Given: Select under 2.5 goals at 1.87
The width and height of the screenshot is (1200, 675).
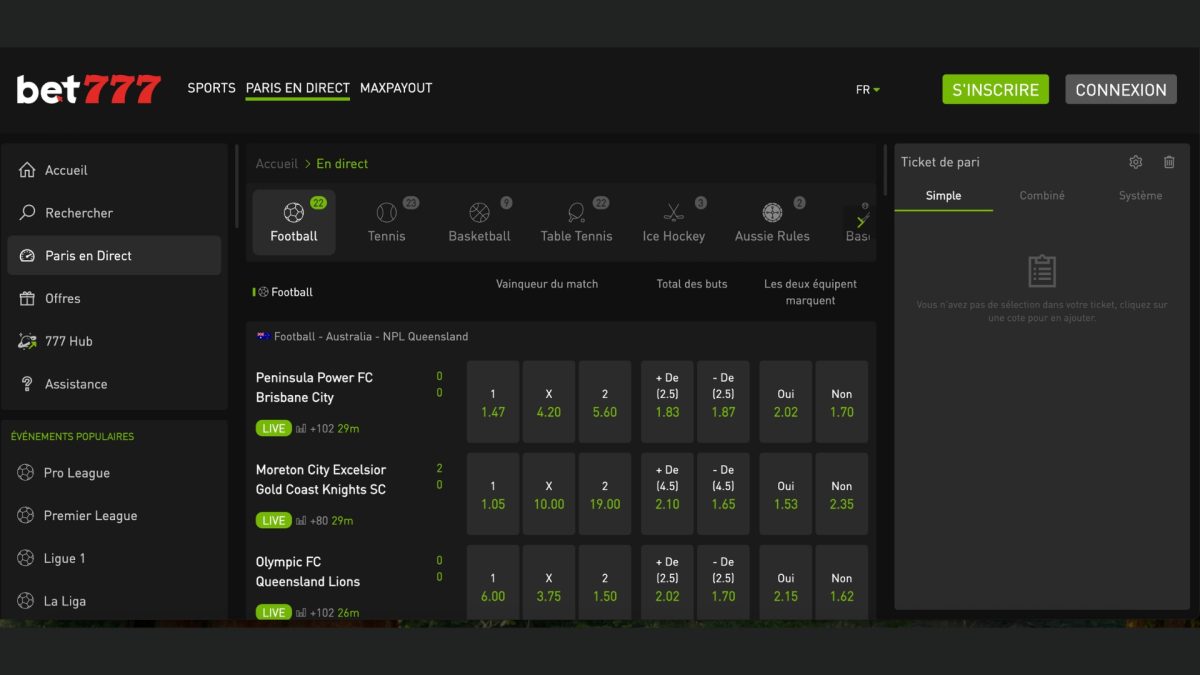Looking at the screenshot, I should coord(723,402).
